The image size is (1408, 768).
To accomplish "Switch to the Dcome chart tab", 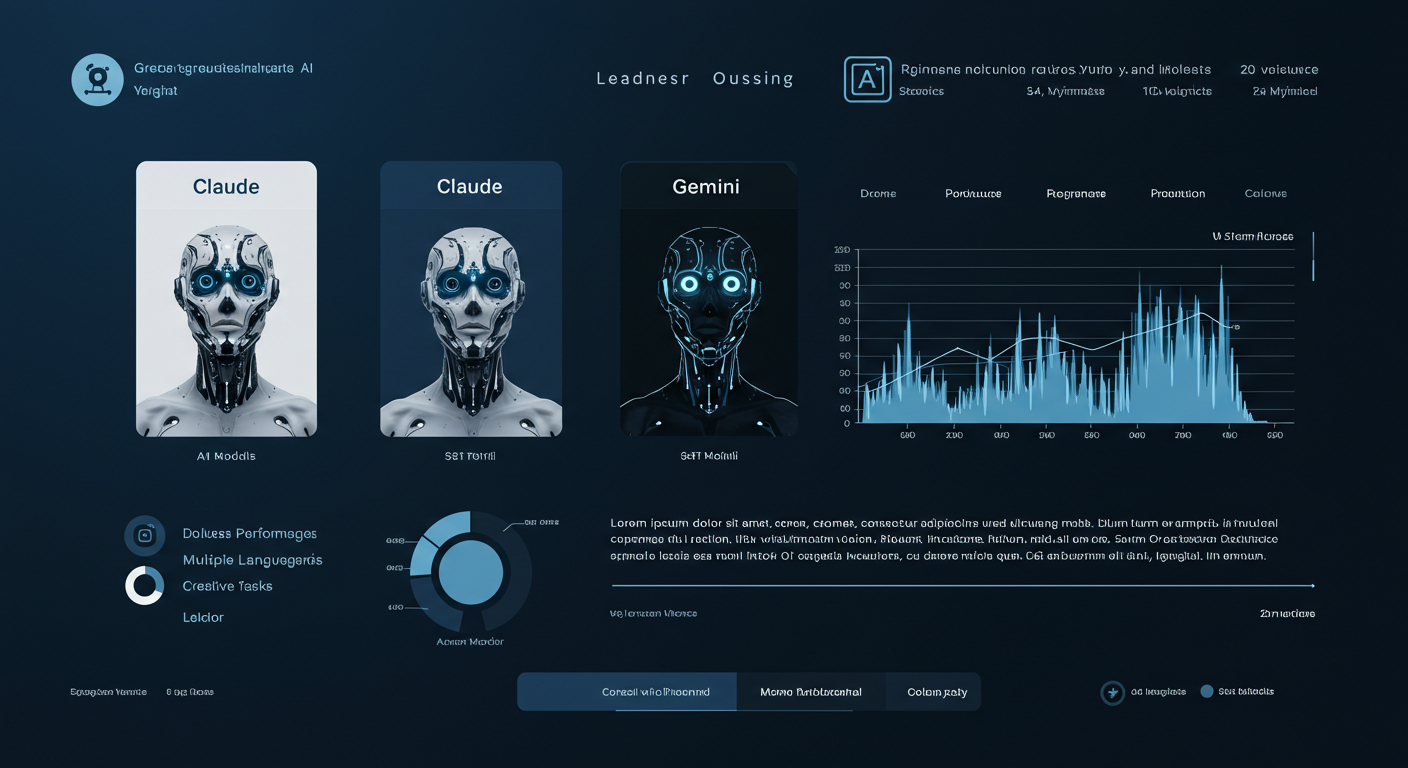I will pyautogui.click(x=878, y=194).
